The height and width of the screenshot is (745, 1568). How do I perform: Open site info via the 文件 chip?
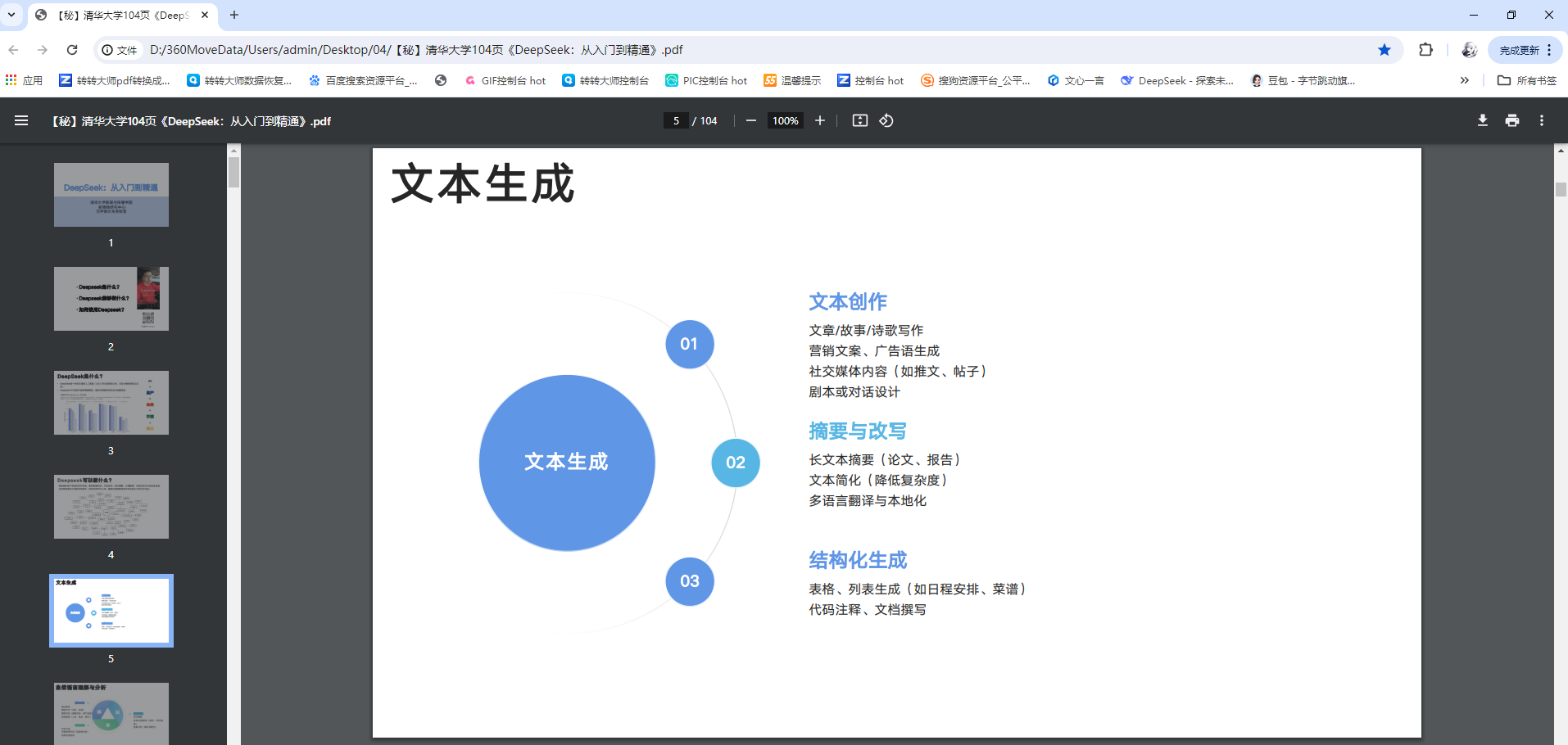tap(121, 50)
